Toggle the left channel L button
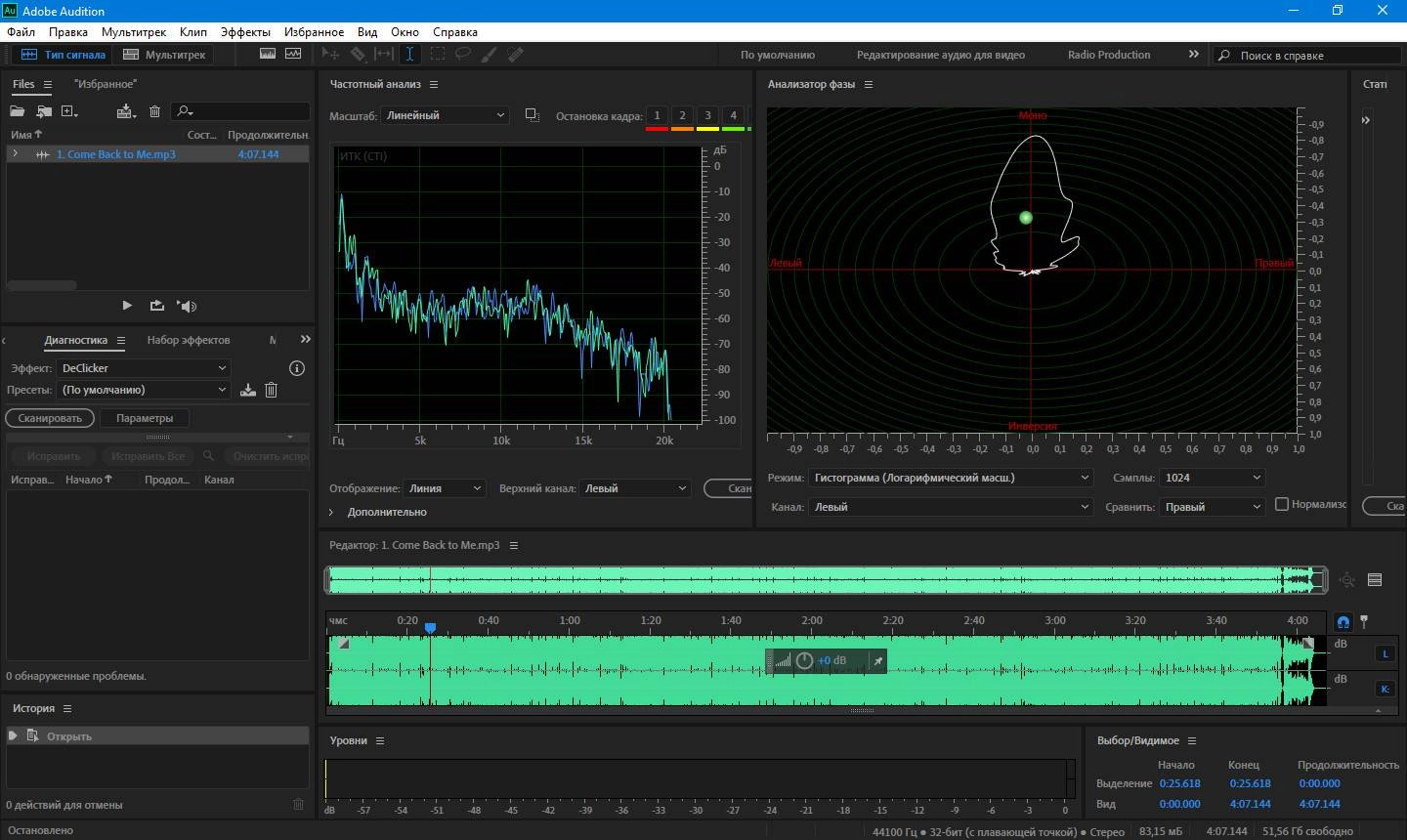 click(x=1386, y=653)
